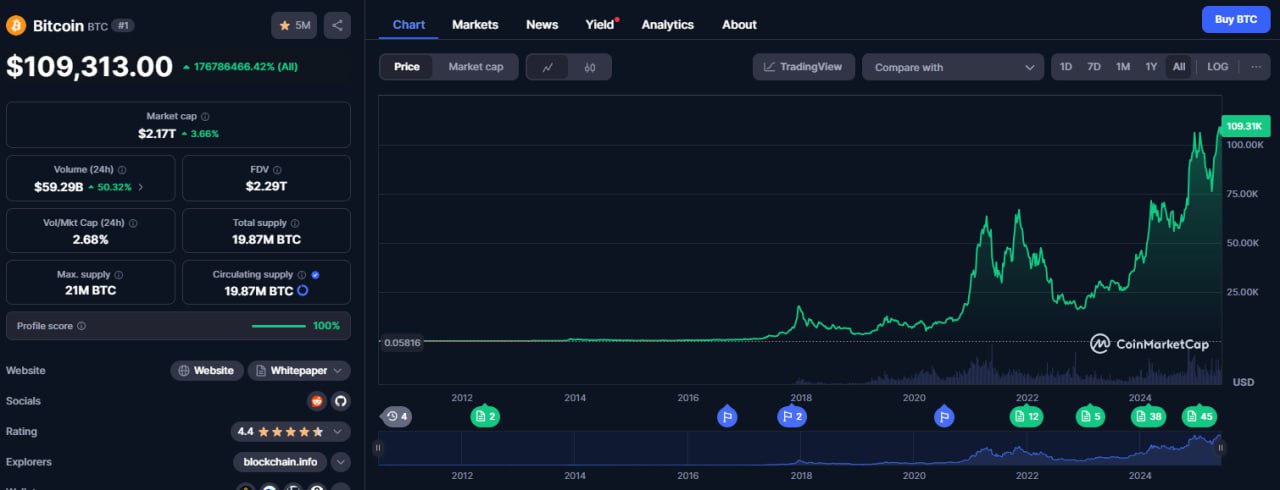The image size is (1280, 490).
Task: Toggle the LOG scale option
Action: coord(1217,67)
